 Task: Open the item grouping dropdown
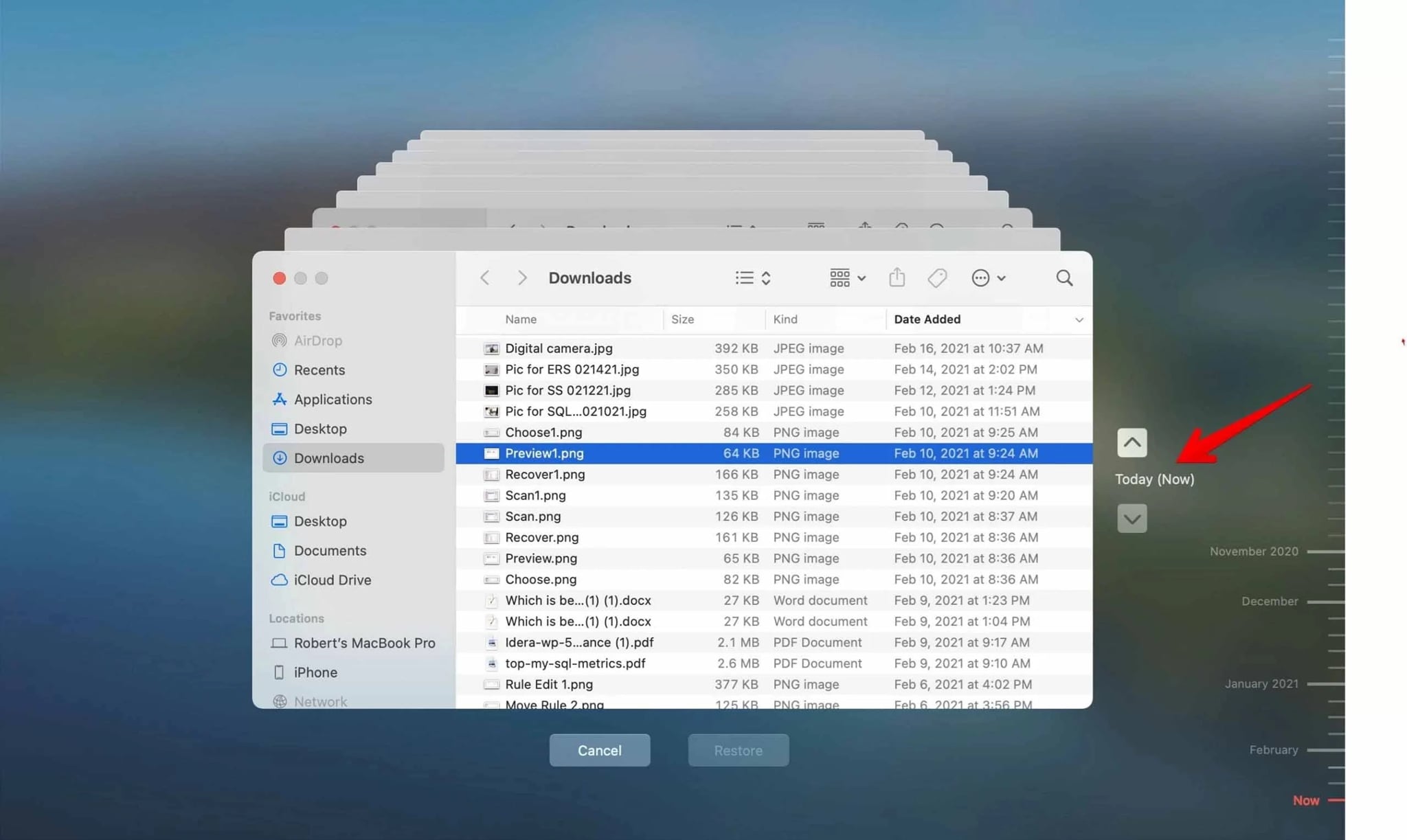point(846,277)
